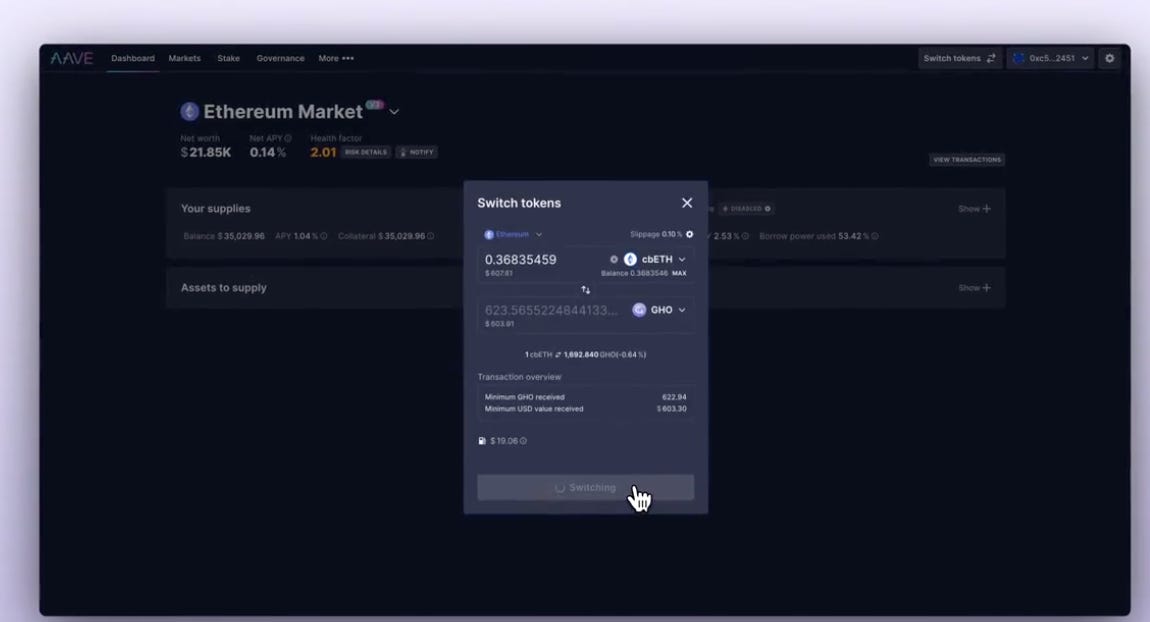This screenshot has width=1150, height=622.
Task: Show the Your supplies section
Action: point(975,209)
